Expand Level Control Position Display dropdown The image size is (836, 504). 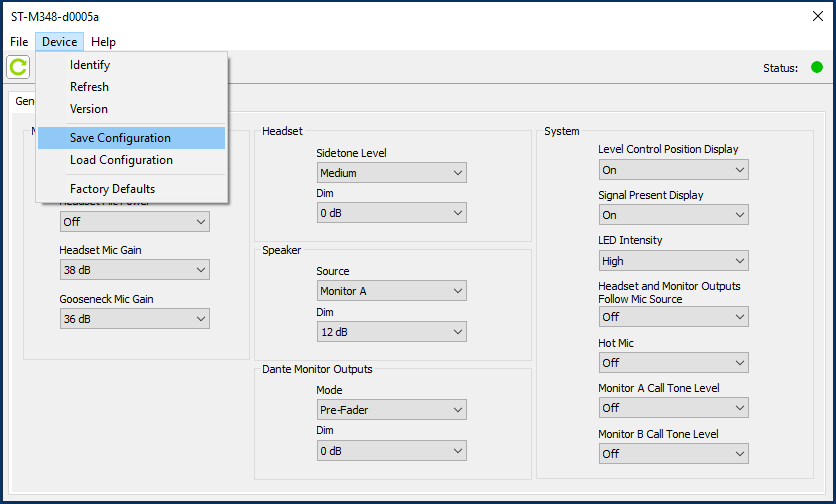pos(673,170)
